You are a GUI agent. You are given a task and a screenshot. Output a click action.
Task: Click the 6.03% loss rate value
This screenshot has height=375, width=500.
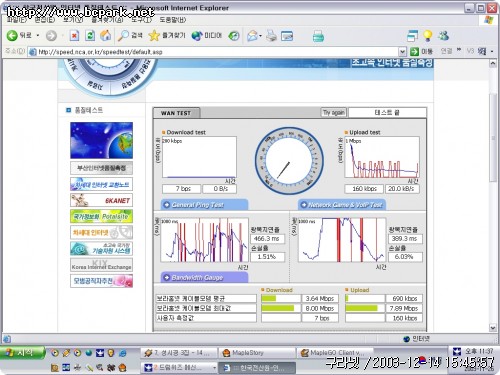(x=405, y=257)
